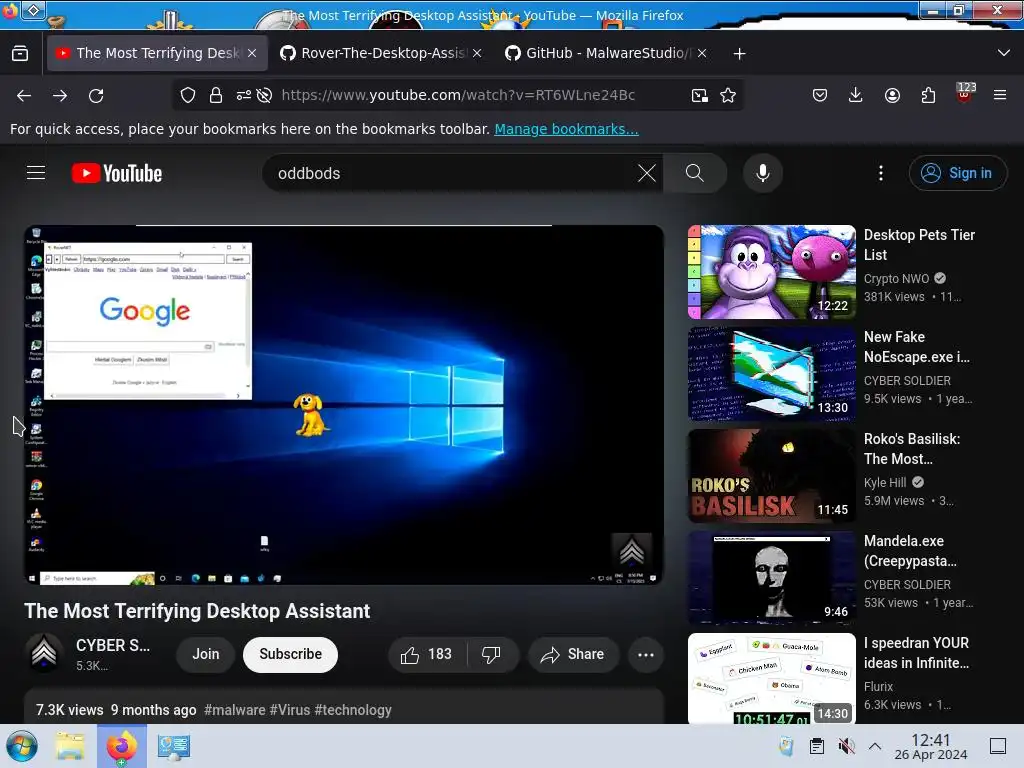Image resolution: width=1024 pixels, height=768 pixels.
Task: Dislike the video with thumbs down
Action: pos(491,654)
